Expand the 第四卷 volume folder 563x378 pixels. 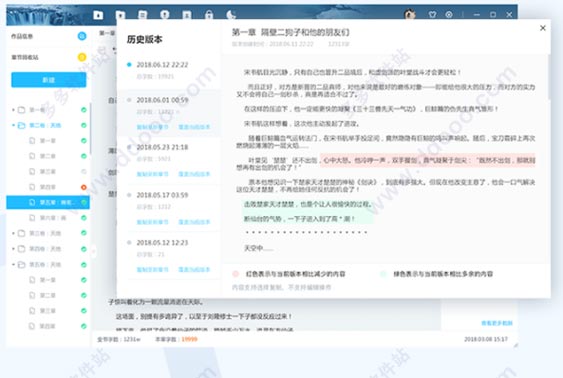[x=13, y=249]
